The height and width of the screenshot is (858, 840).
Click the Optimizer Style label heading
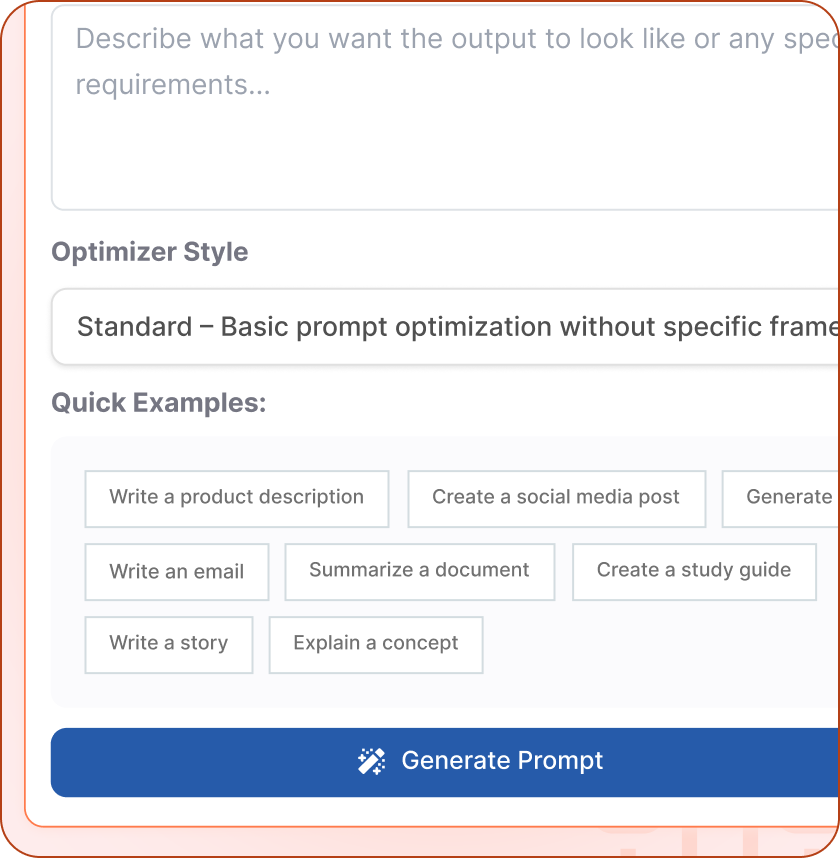coord(149,252)
